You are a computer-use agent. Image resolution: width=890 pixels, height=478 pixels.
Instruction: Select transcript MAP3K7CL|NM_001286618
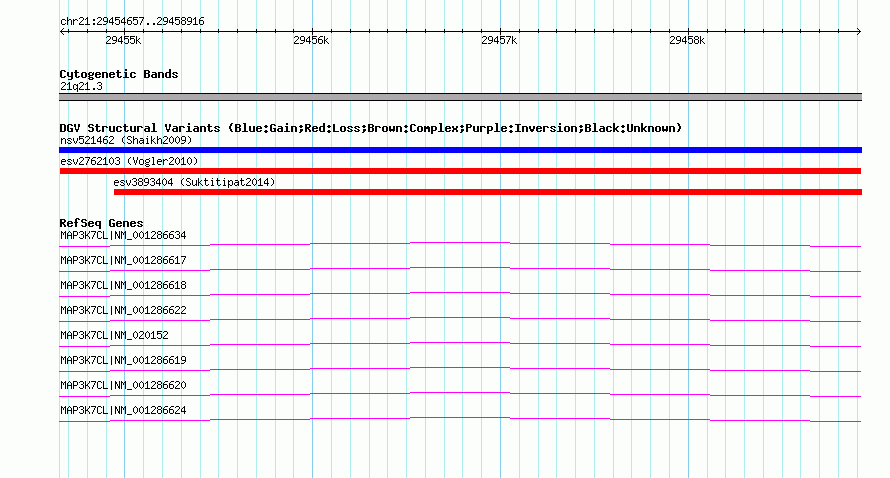click(x=123, y=285)
